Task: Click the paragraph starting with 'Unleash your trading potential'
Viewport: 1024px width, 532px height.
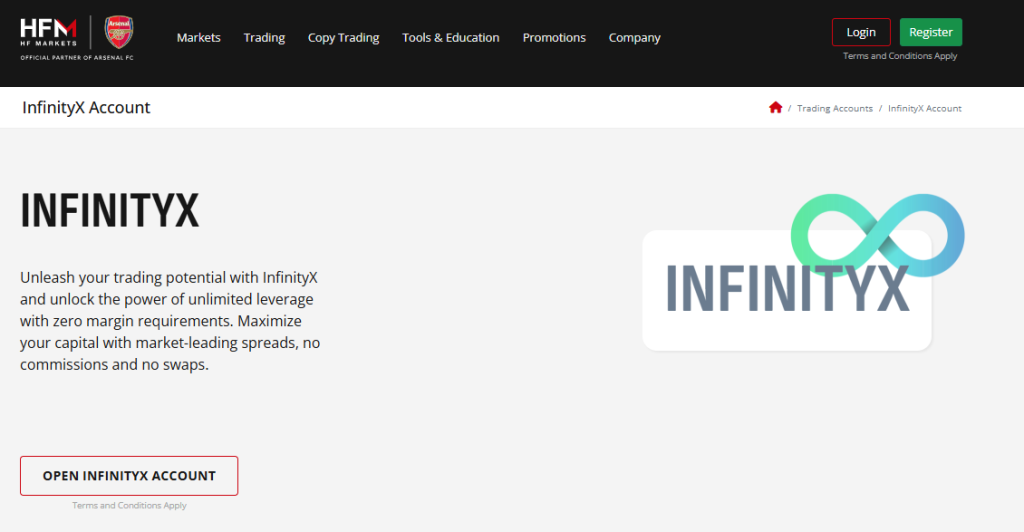Action: click(170, 321)
